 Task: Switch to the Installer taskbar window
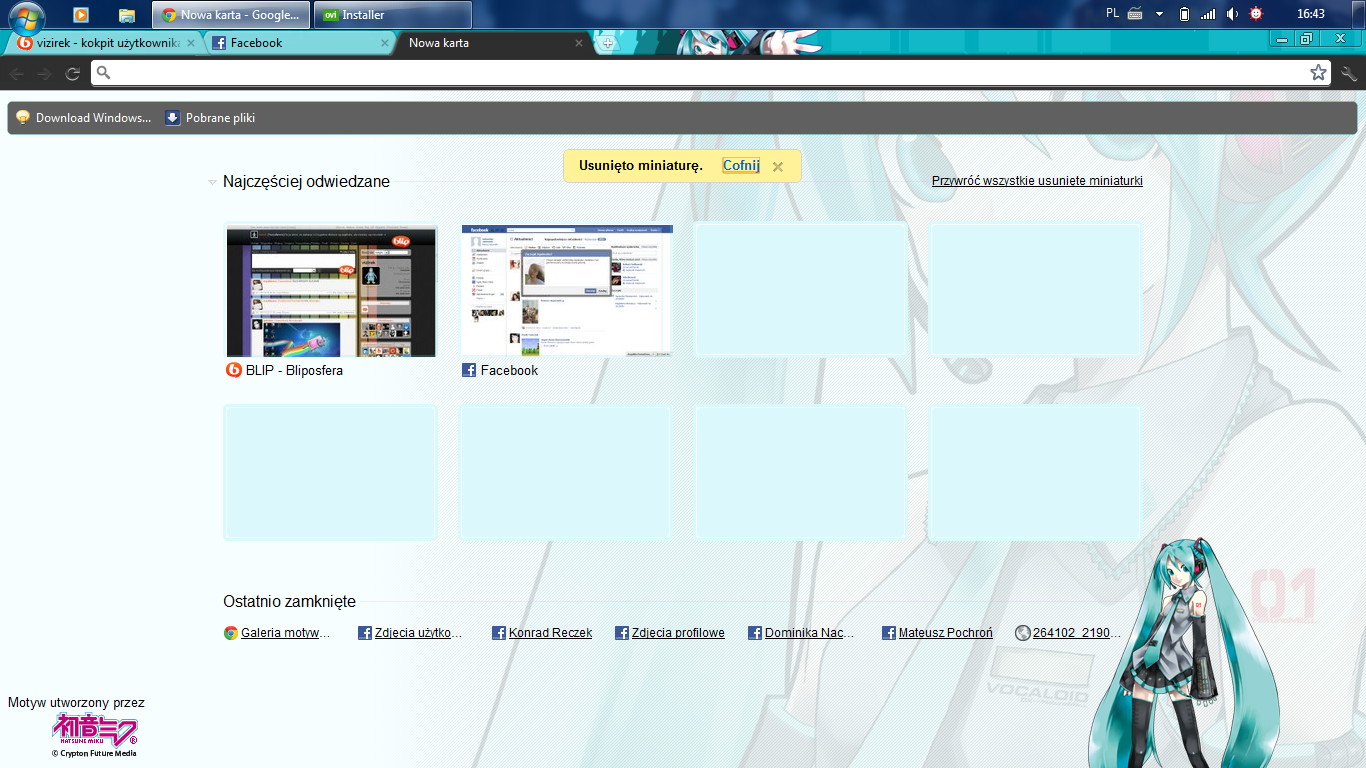pyautogui.click(x=393, y=15)
